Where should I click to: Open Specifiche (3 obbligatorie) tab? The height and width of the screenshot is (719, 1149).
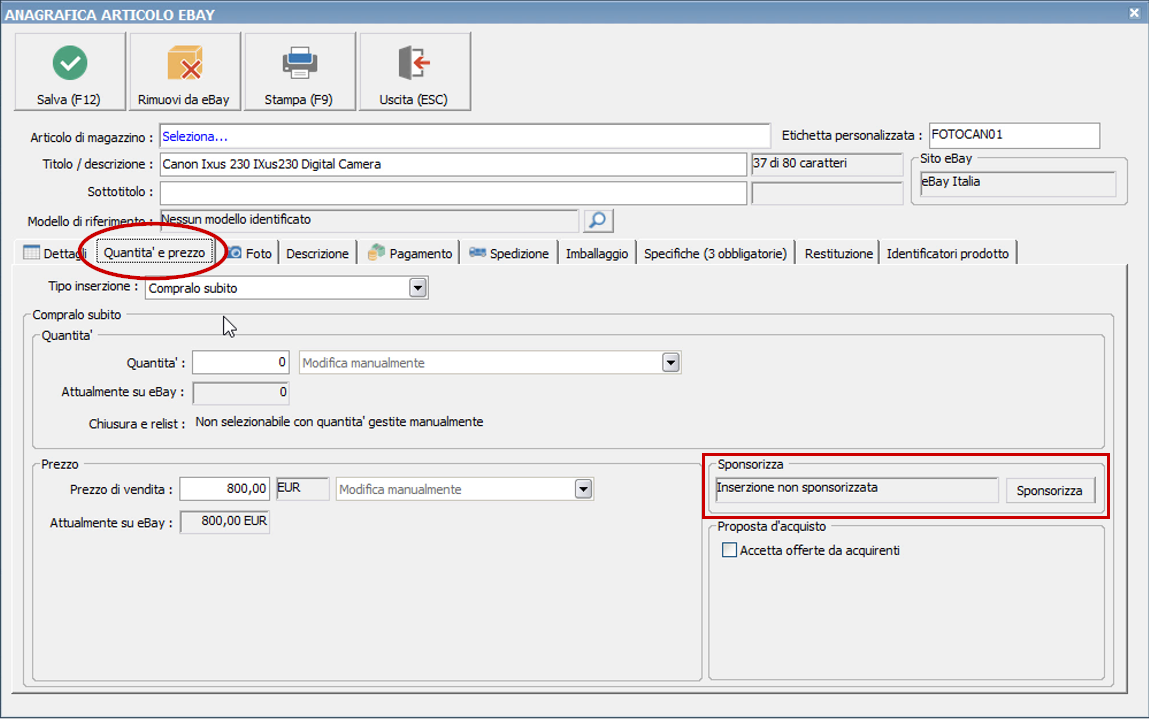coord(715,253)
